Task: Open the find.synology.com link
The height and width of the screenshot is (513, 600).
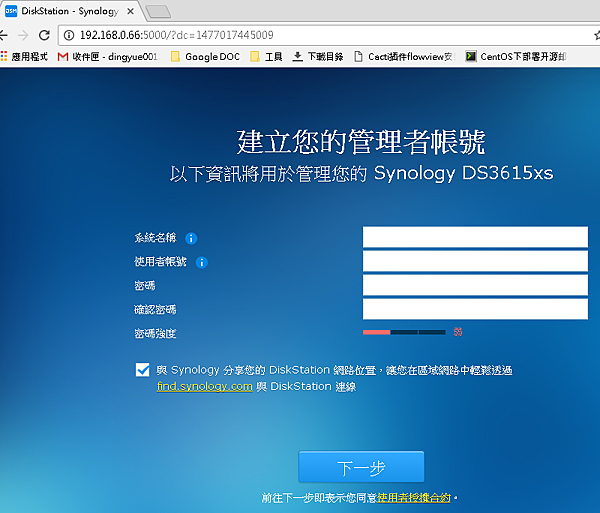Action: 205,386
